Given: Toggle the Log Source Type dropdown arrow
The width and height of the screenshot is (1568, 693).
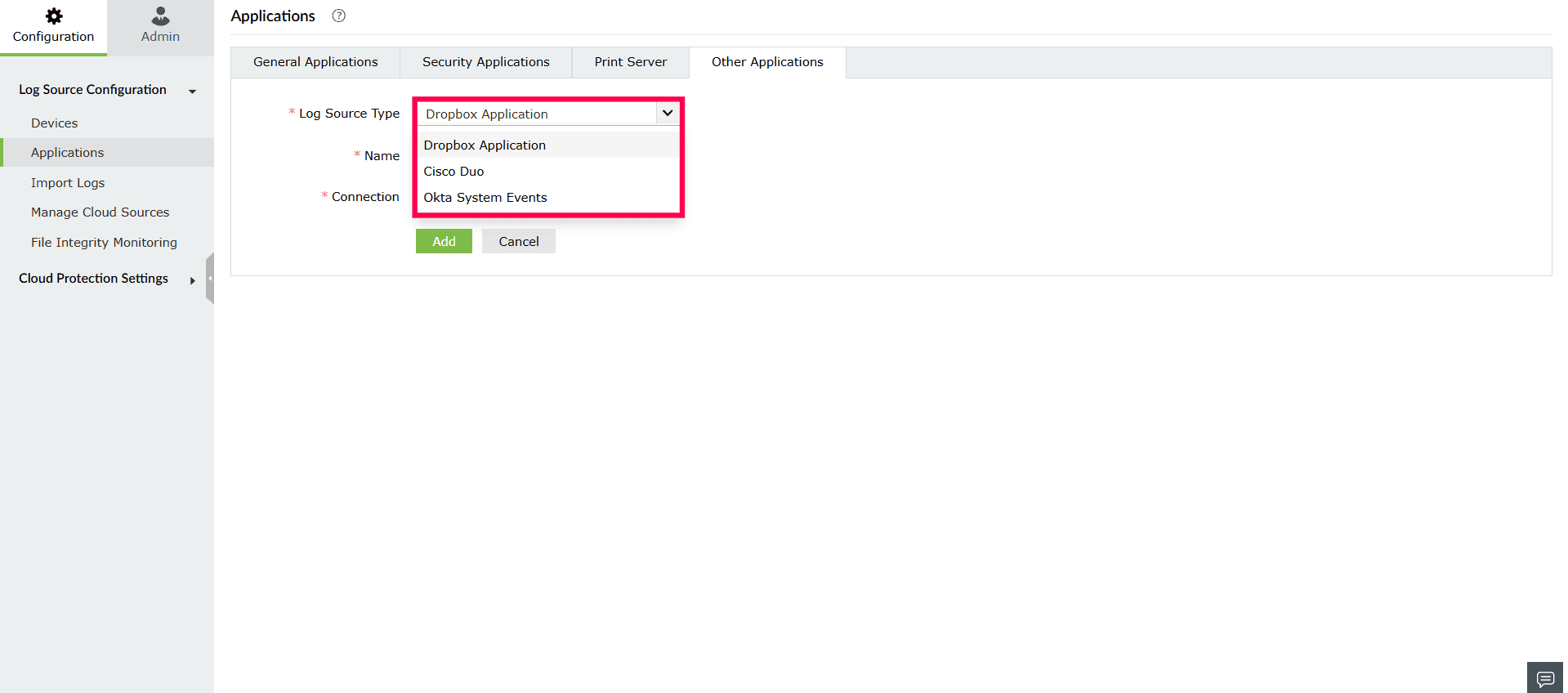Looking at the screenshot, I should pyautogui.click(x=668, y=113).
